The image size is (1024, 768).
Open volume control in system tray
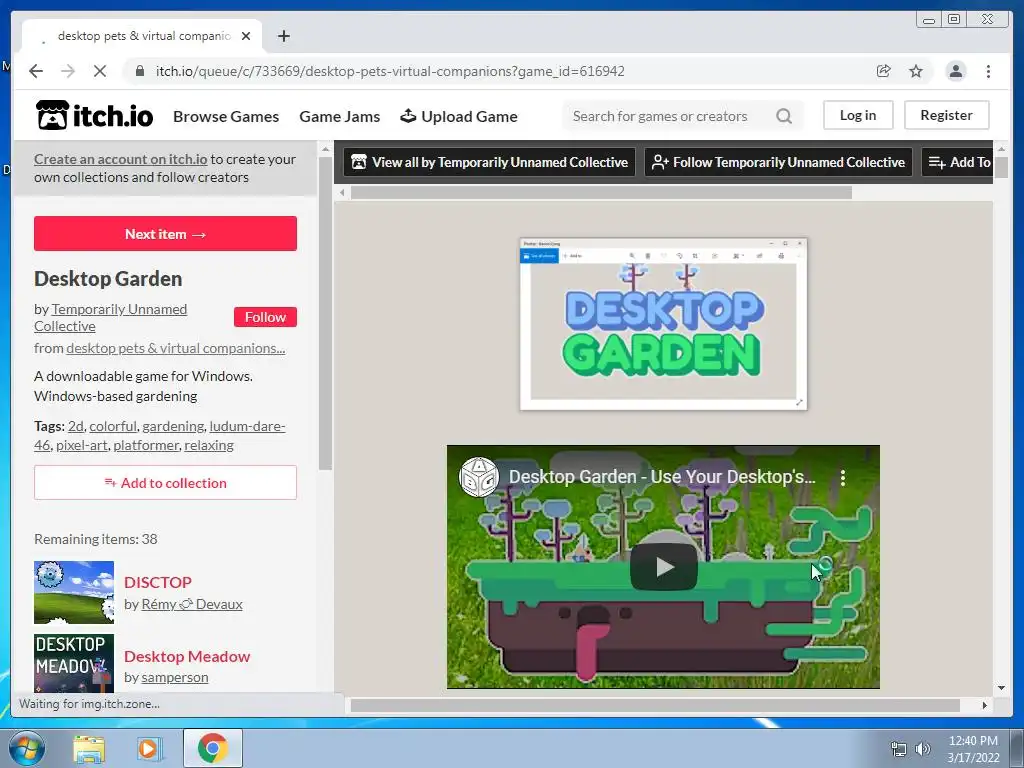tap(922, 749)
